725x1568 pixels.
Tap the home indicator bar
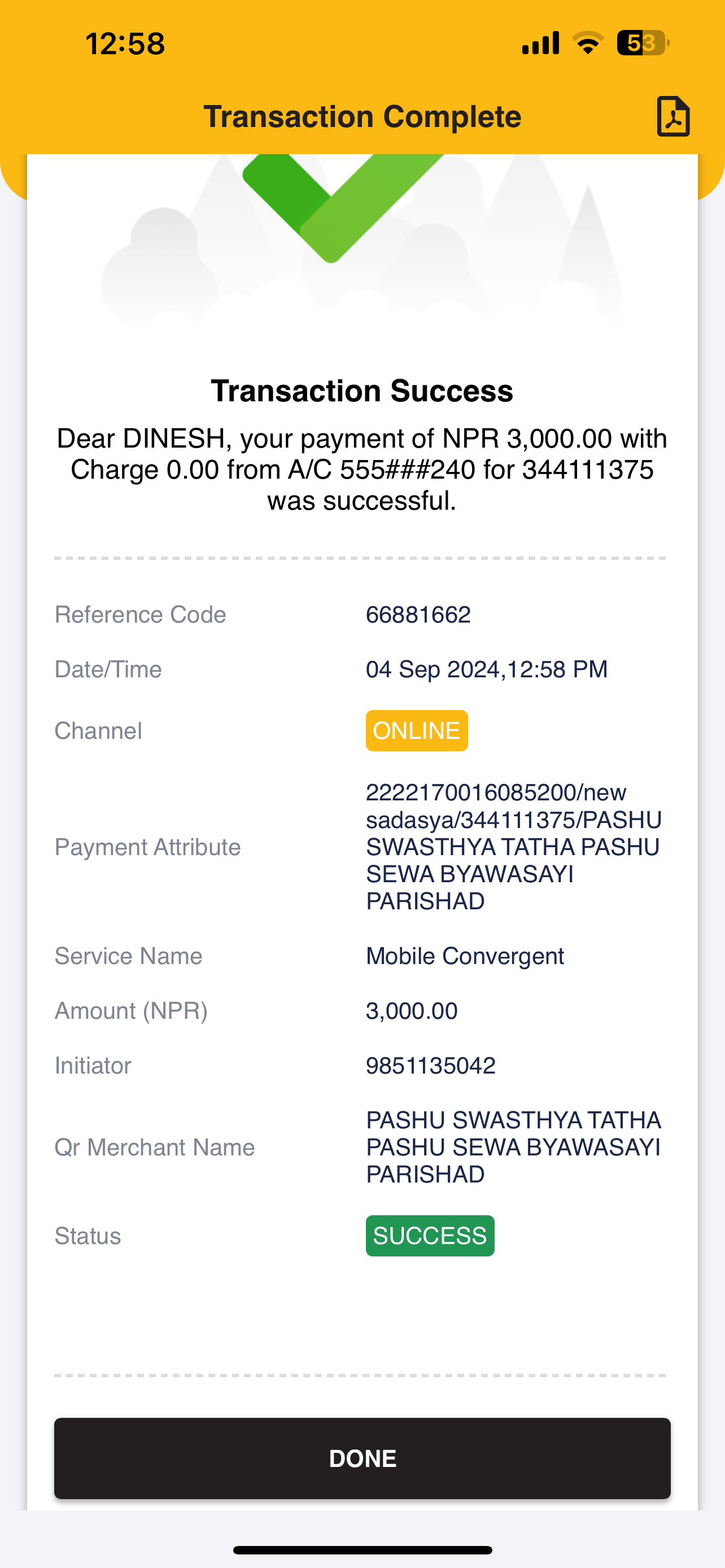pos(362,1550)
